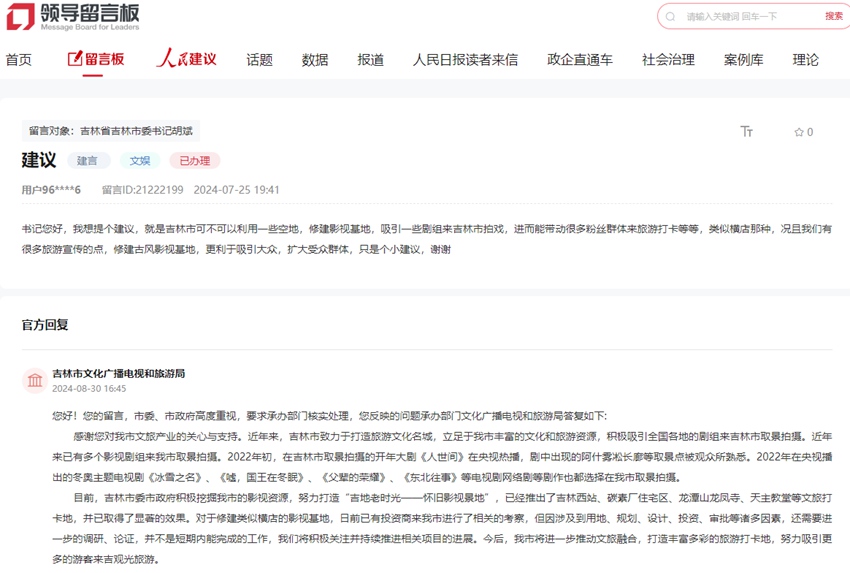
Task: Focus the keyword search input field
Action: (x=745, y=16)
